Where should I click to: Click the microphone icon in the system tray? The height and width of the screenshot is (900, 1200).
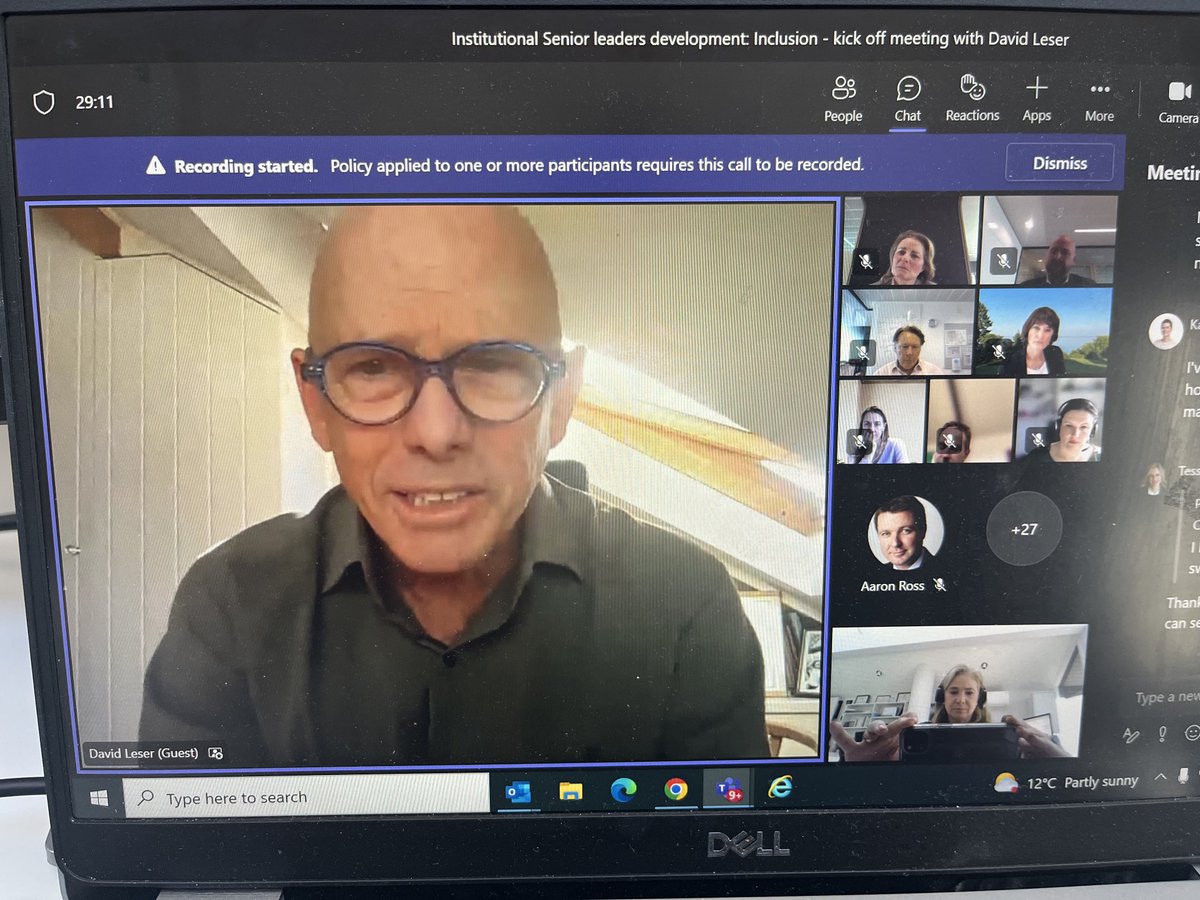pyautogui.click(x=1185, y=776)
